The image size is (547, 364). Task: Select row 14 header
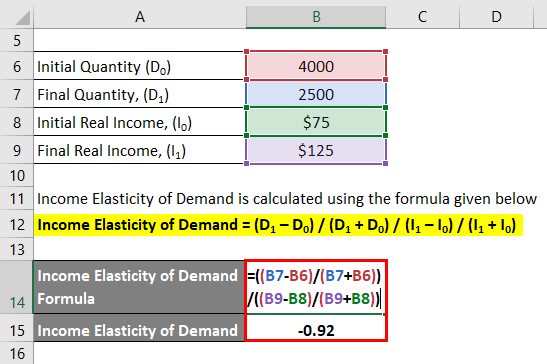click(x=17, y=287)
